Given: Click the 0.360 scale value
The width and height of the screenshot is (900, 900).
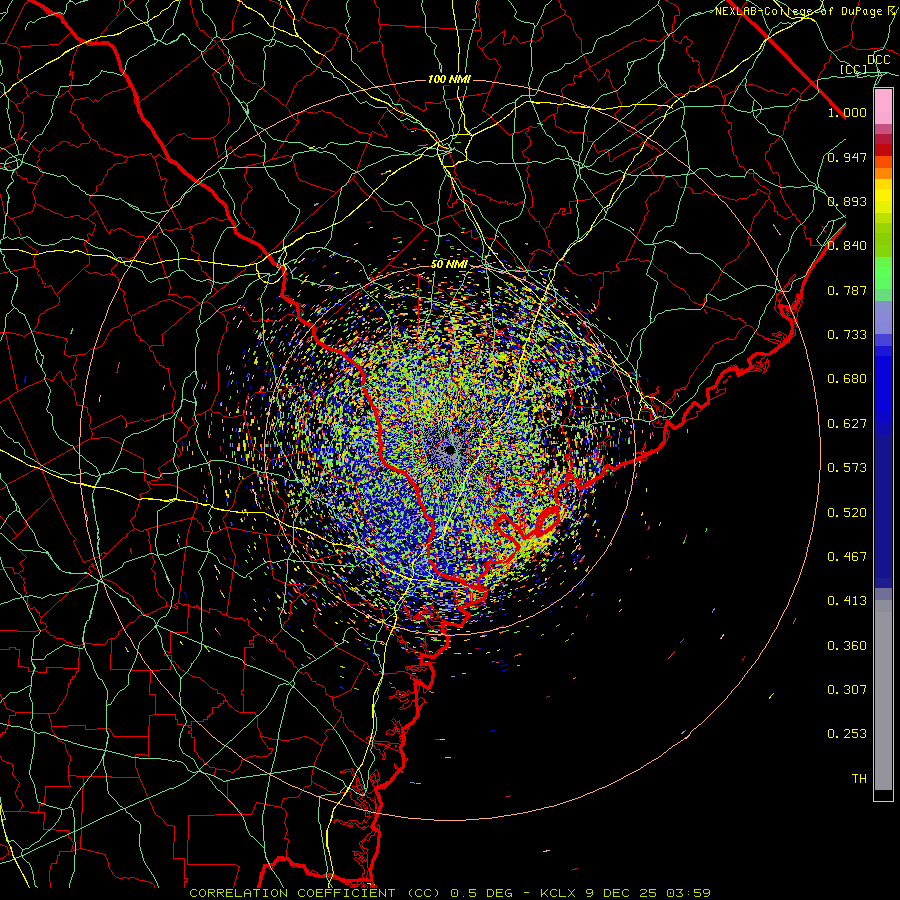Looking at the screenshot, I should tap(847, 646).
